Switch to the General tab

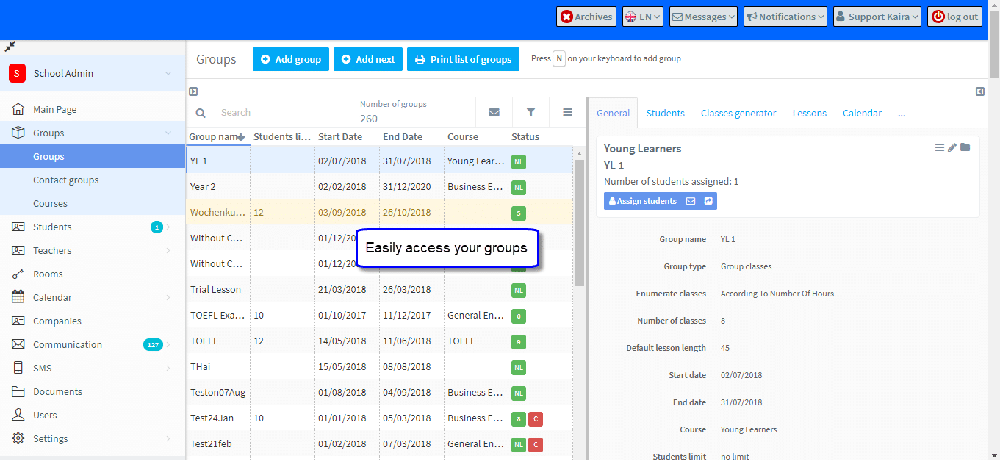pos(613,113)
